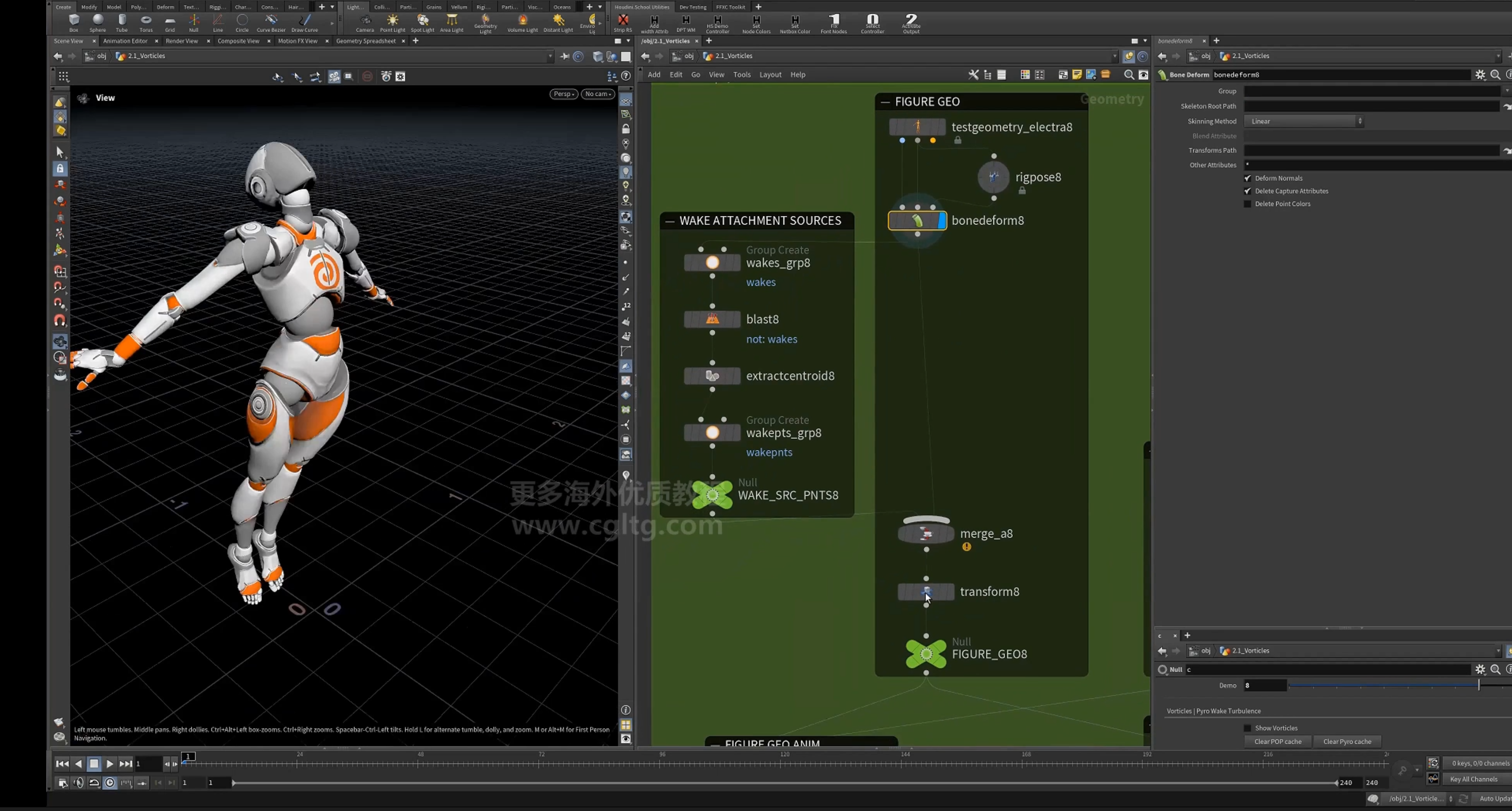Click the FIGURE_GEO8 null node
The height and width of the screenshot is (811, 1512).
pyautogui.click(x=926, y=654)
